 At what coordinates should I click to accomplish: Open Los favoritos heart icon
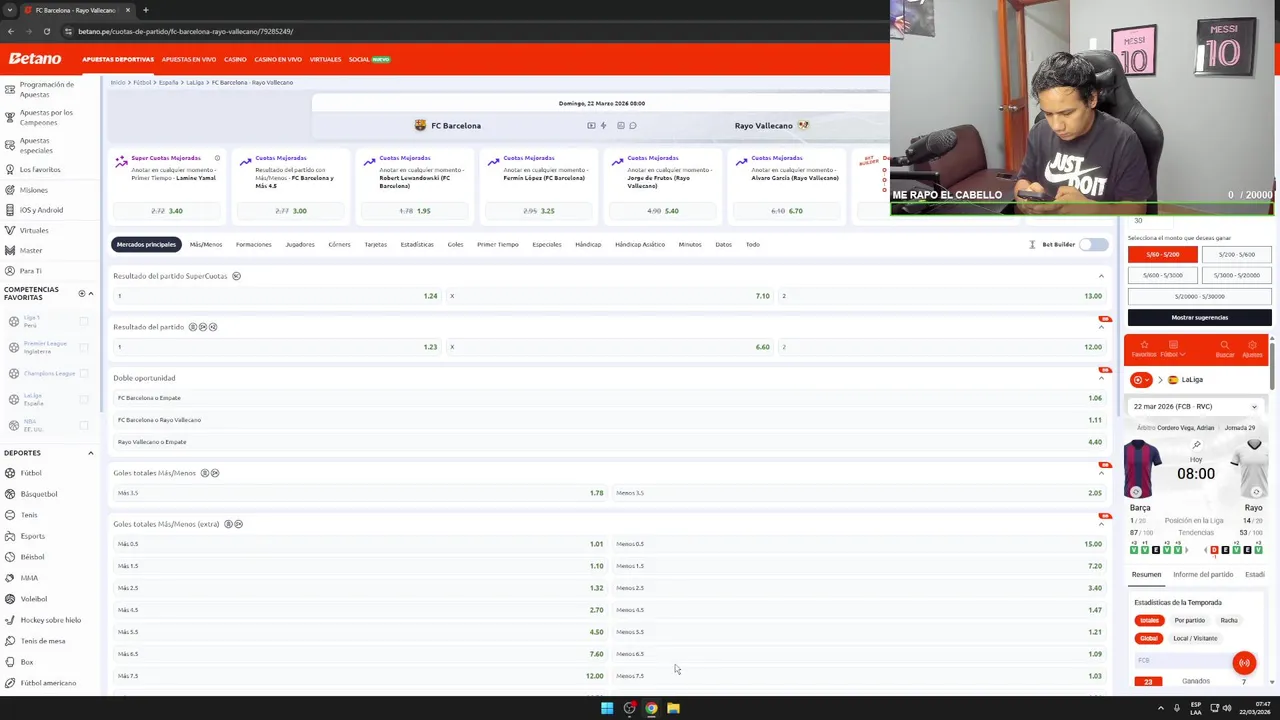pyautogui.click(x=10, y=169)
